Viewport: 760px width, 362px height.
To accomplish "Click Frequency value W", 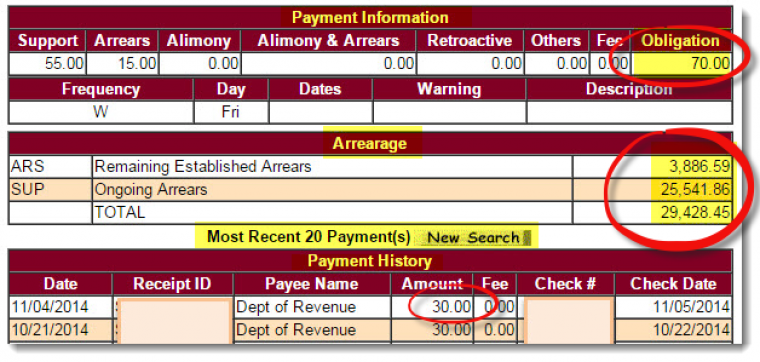I will coord(101,112).
